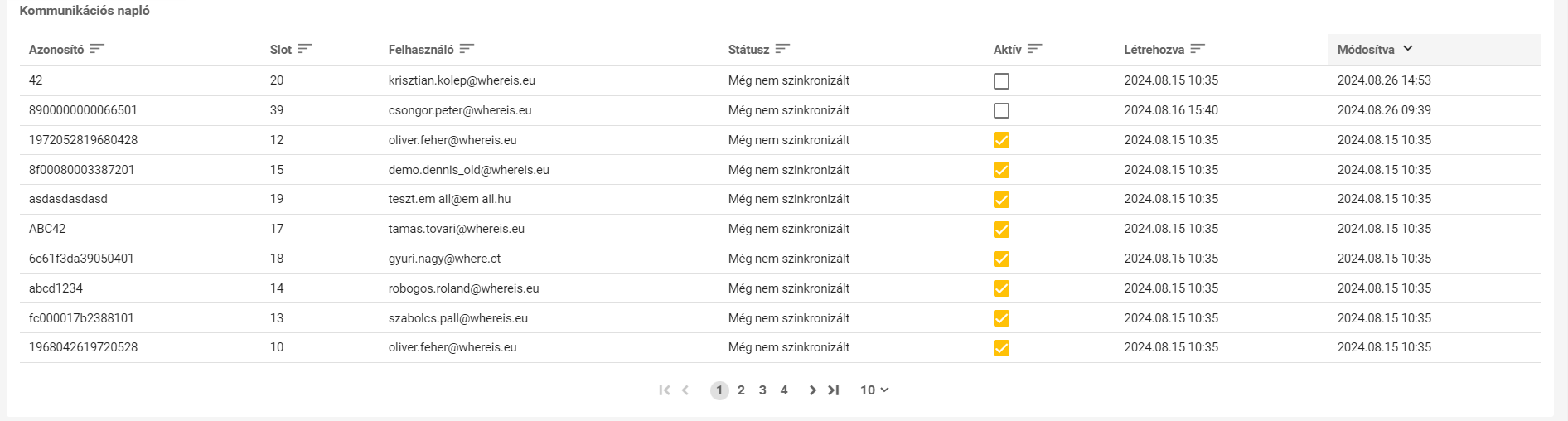Click the Státusz sort icon
Image resolution: width=1568 pixels, height=421 pixels.
click(782, 49)
